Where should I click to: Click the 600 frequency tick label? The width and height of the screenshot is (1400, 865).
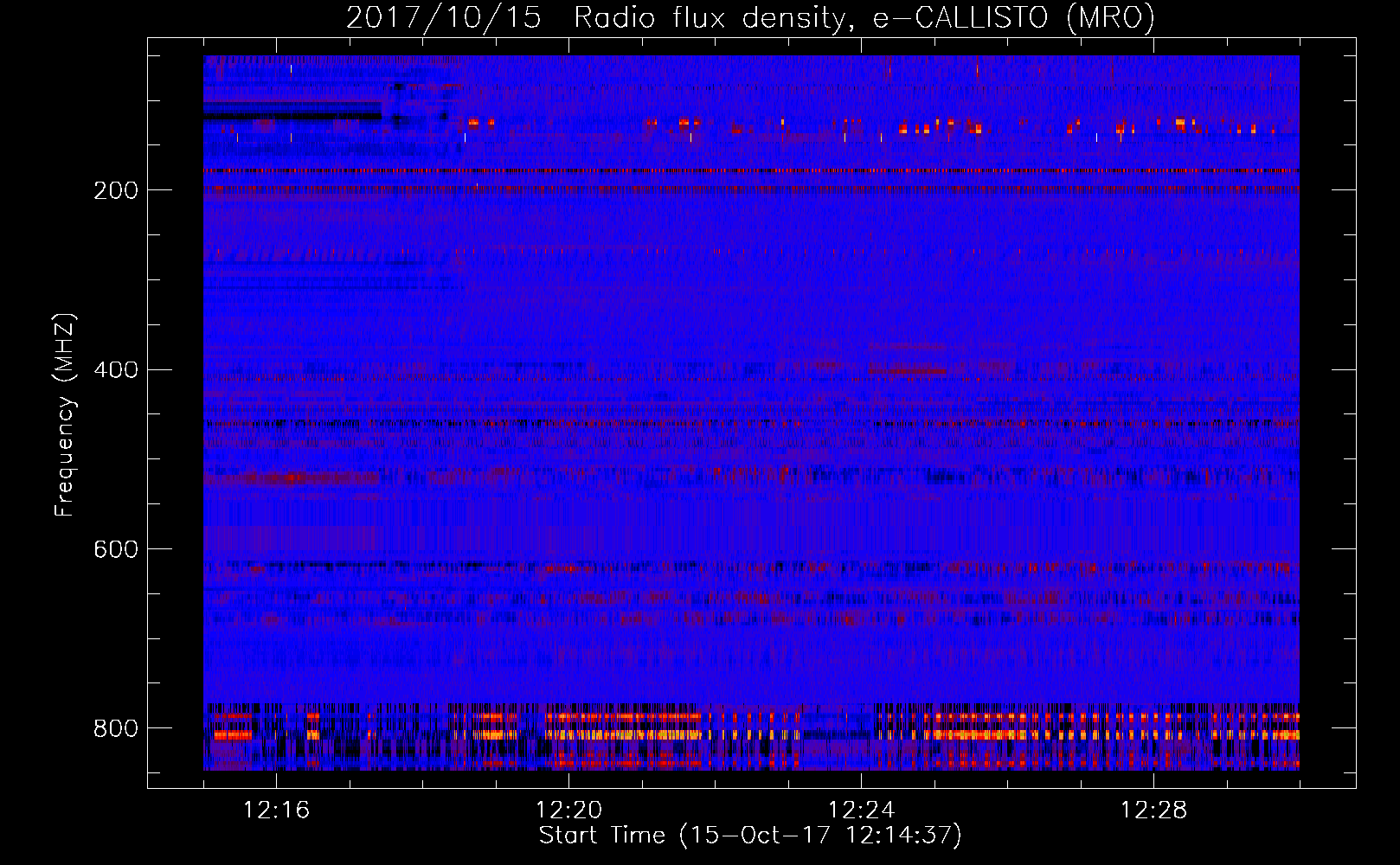(115, 549)
